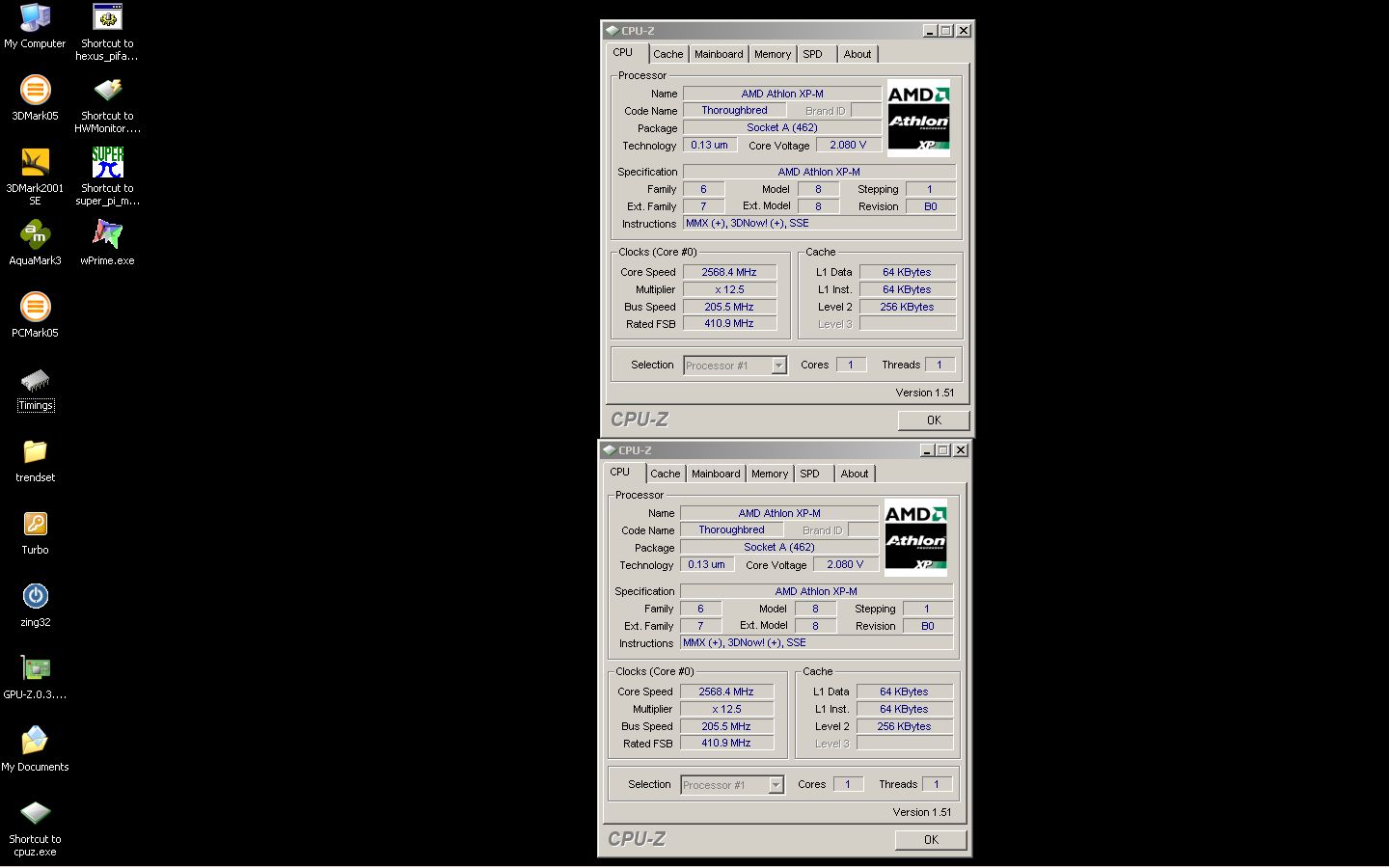Open zing32 power icon
The width and height of the screenshot is (1389, 868).
35,606
